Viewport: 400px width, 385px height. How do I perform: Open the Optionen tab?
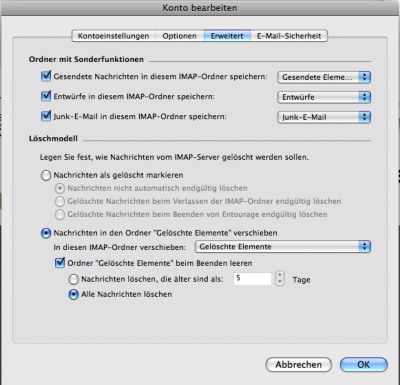179,36
